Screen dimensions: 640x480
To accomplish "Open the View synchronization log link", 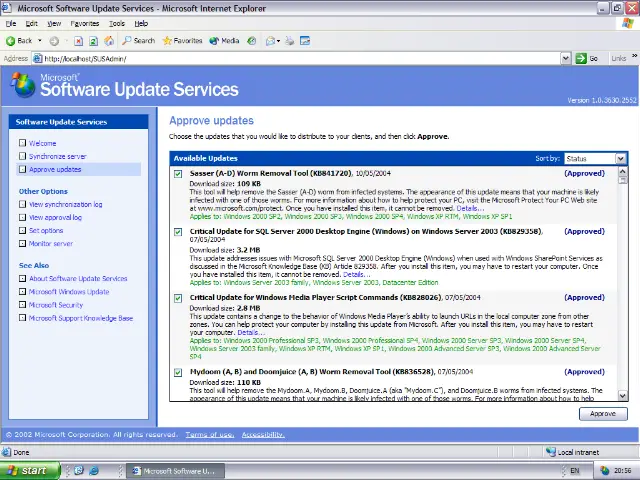I will tap(65, 204).
